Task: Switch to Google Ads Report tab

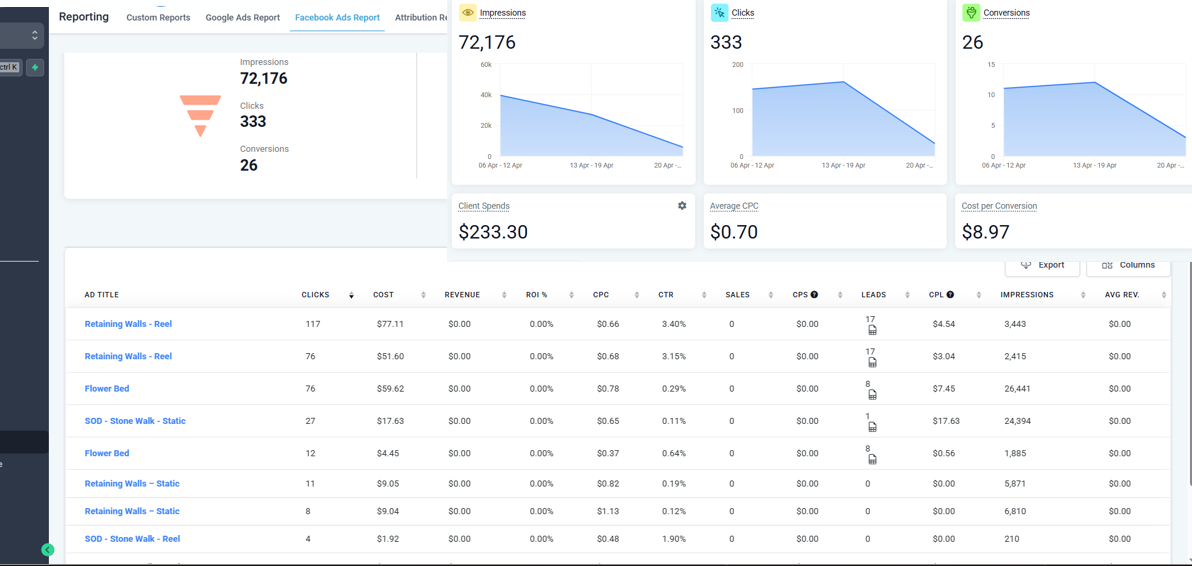Action: tap(243, 17)
